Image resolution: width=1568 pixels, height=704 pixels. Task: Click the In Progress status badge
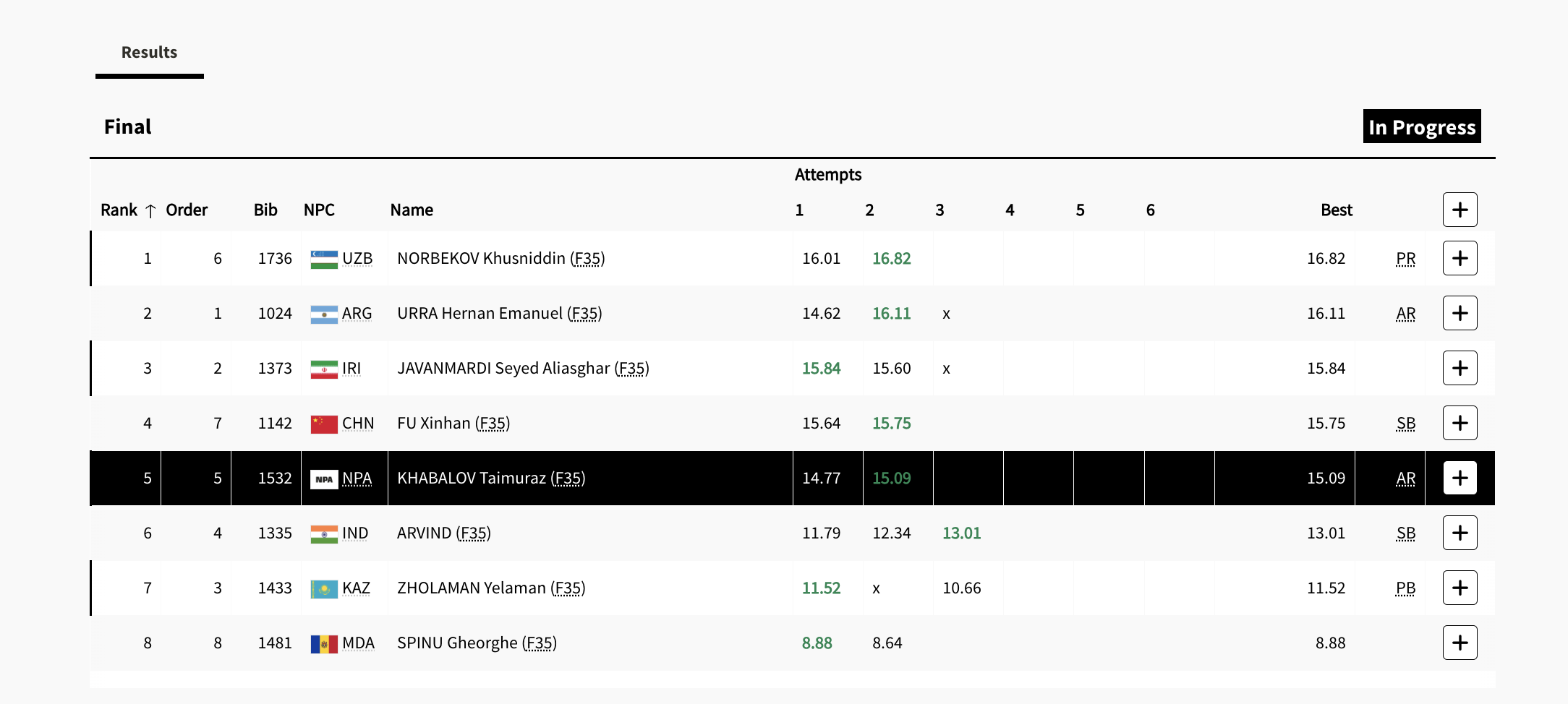(x=1421, y=126)
